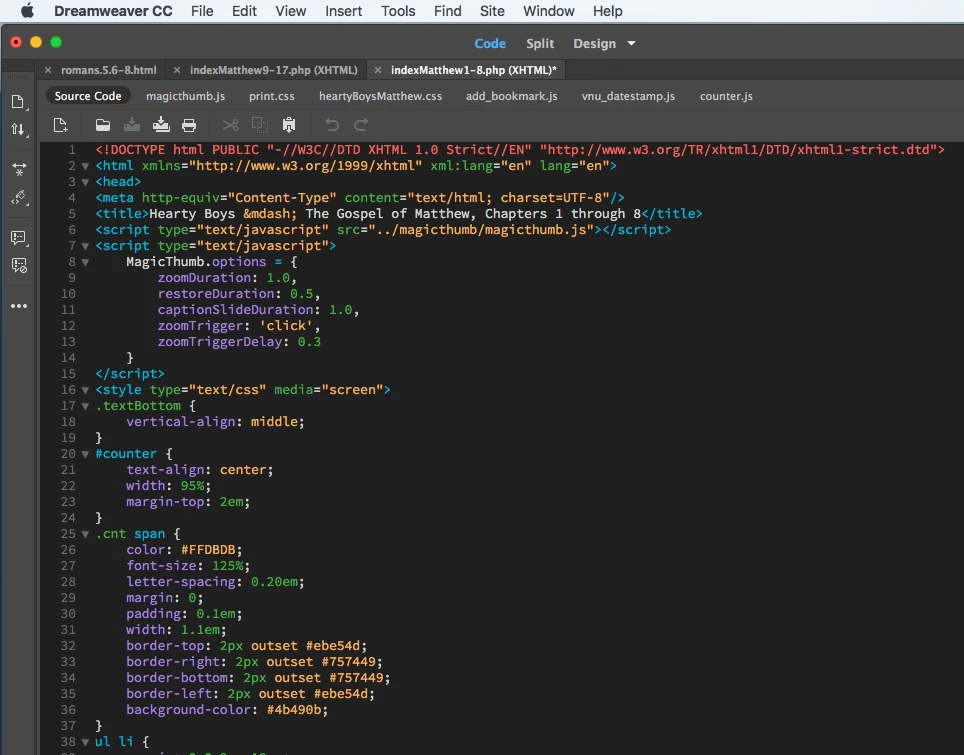Image resolution: width=964 pixels, height=755 pixels.
Task: Click the #FFDBDB color value on line 26
Action: pyautogui.click(x=208, y=550)
